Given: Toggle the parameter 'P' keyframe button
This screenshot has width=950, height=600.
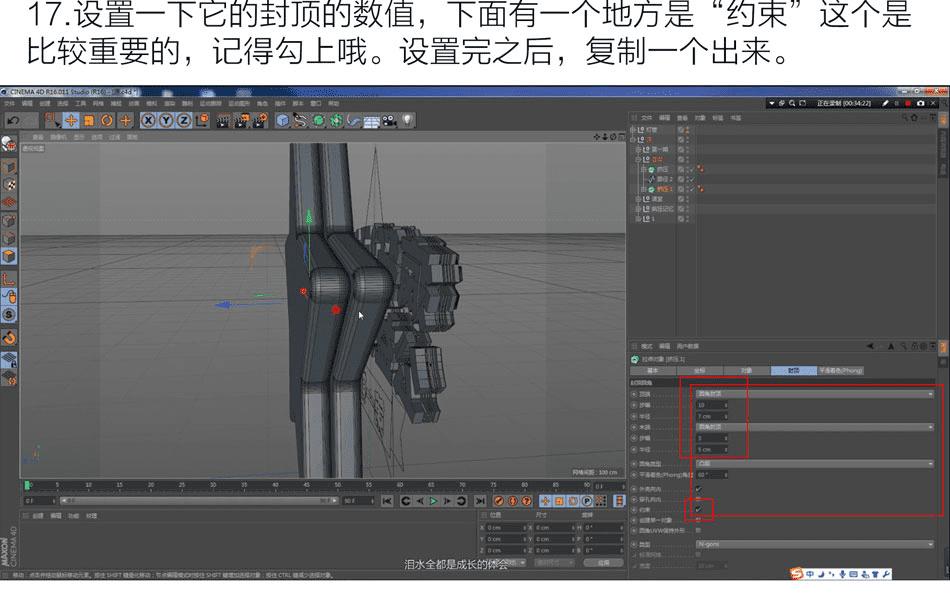Looking at the screenshot, I should 586,501.
